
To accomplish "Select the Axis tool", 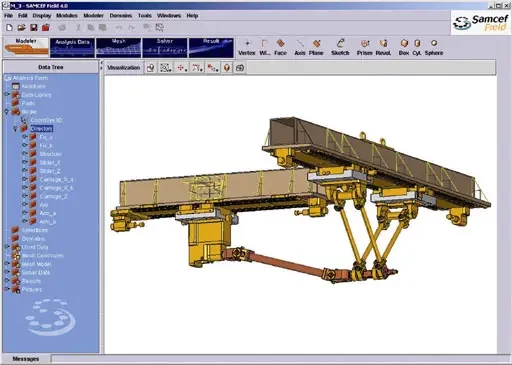I will (x=300, y=47).
